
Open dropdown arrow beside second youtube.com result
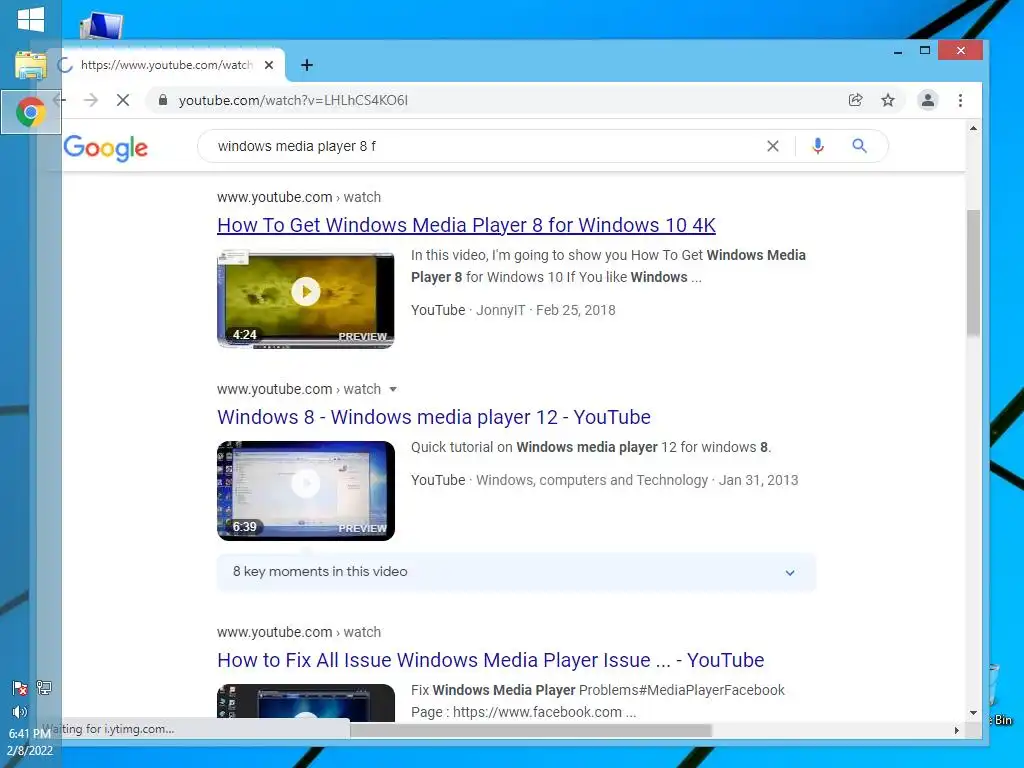click(393, 389)
